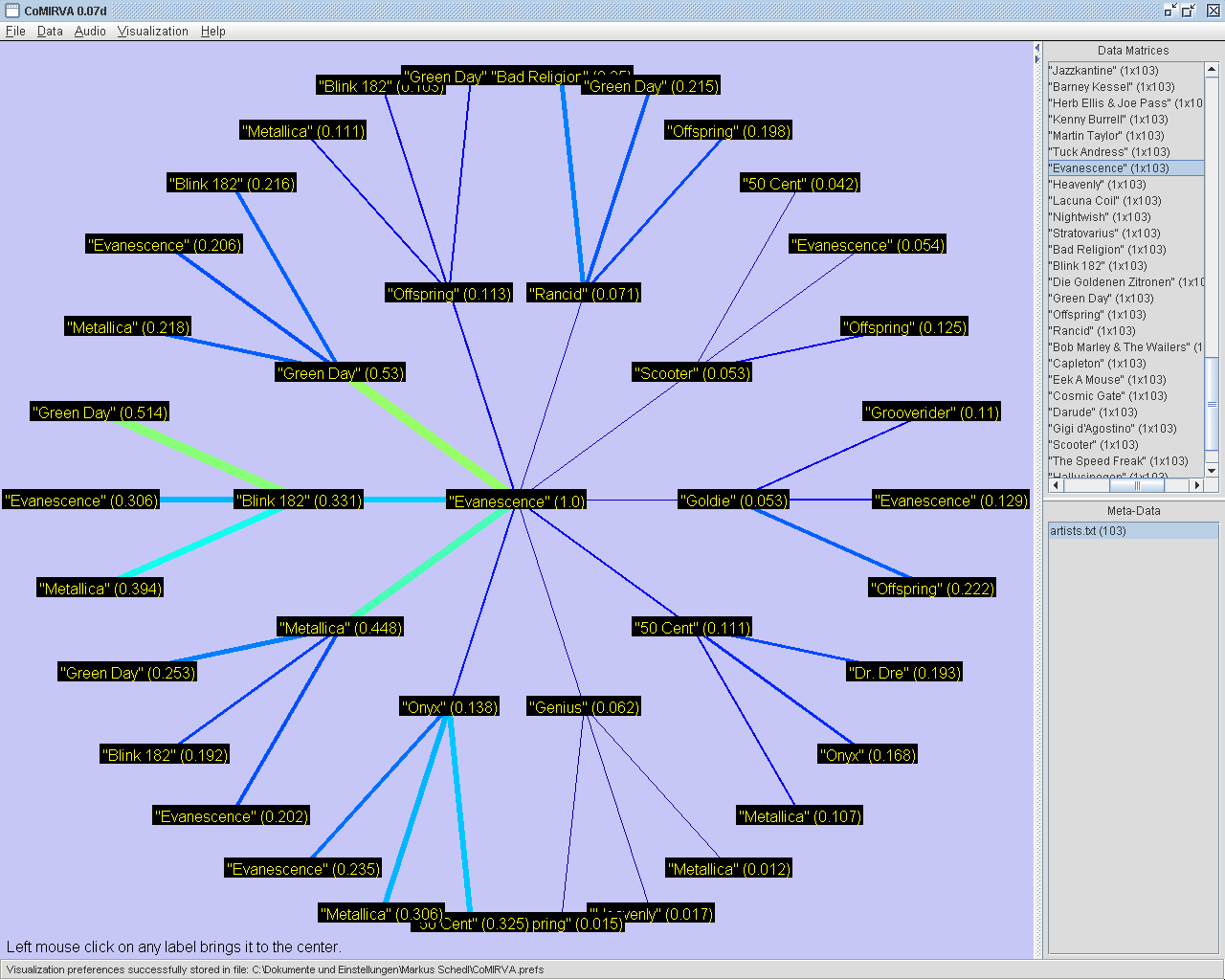Click the vertical scrollbar thumb in Data Matrices
Viewport: 1225px width, 980px height.
pos(1212,405)
